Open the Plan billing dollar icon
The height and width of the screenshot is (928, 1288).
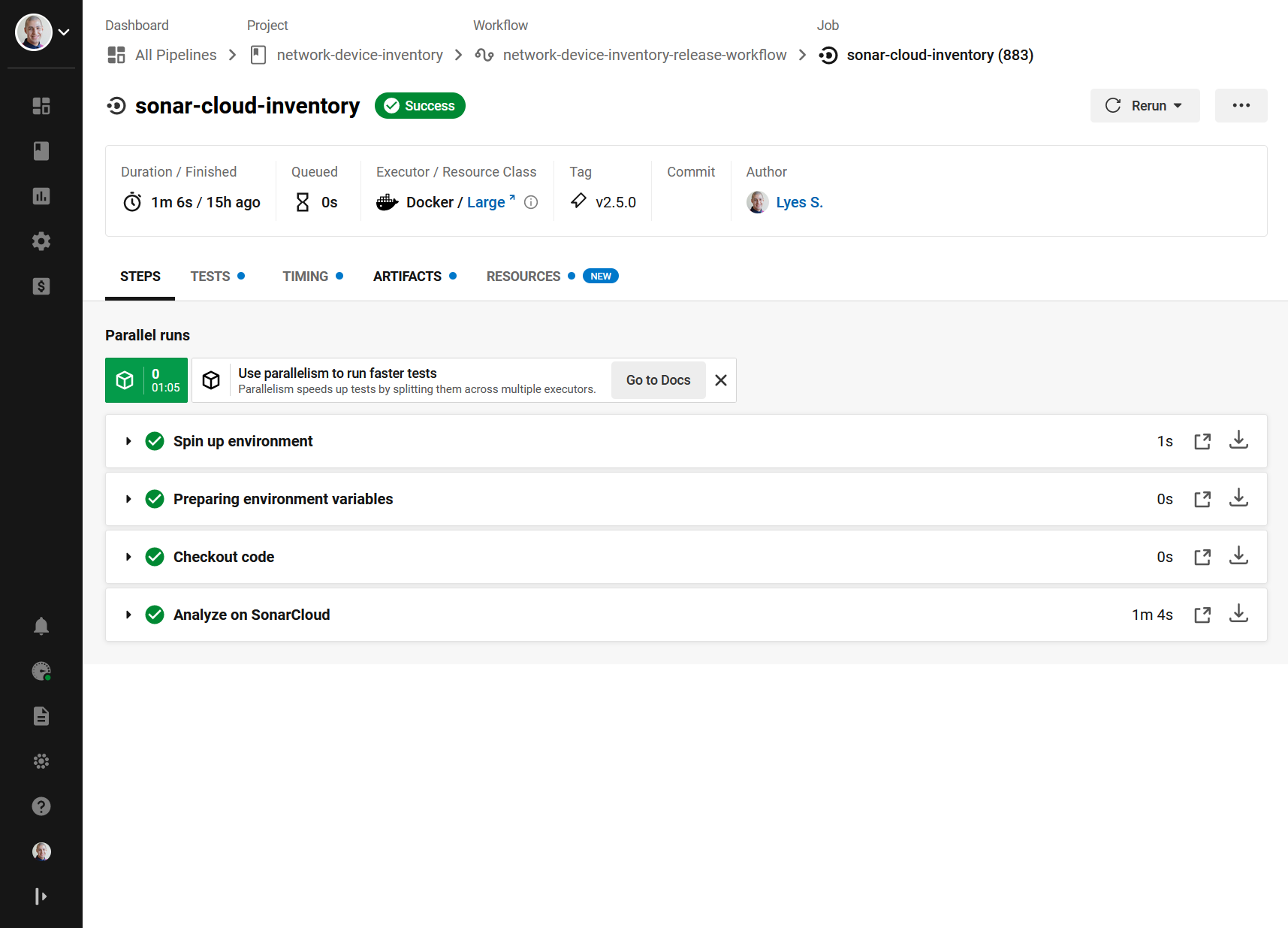coord(41,286)
